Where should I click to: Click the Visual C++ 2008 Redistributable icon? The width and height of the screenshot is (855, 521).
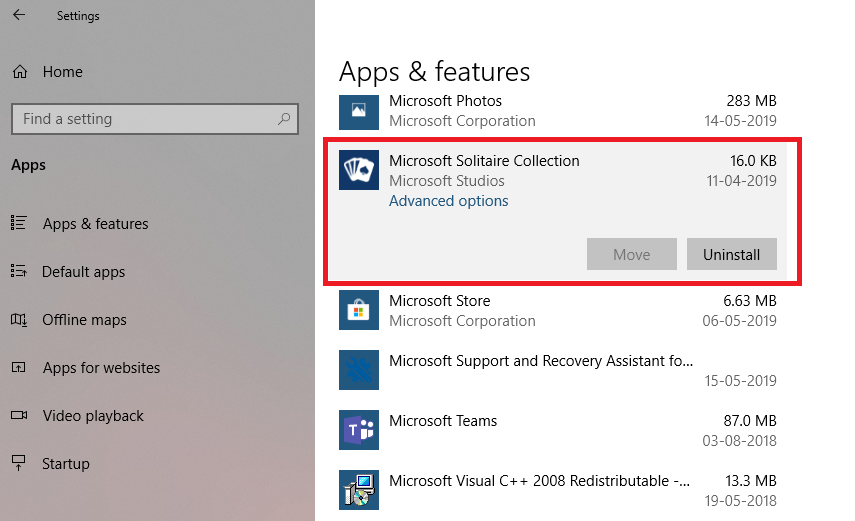(358, 490)
